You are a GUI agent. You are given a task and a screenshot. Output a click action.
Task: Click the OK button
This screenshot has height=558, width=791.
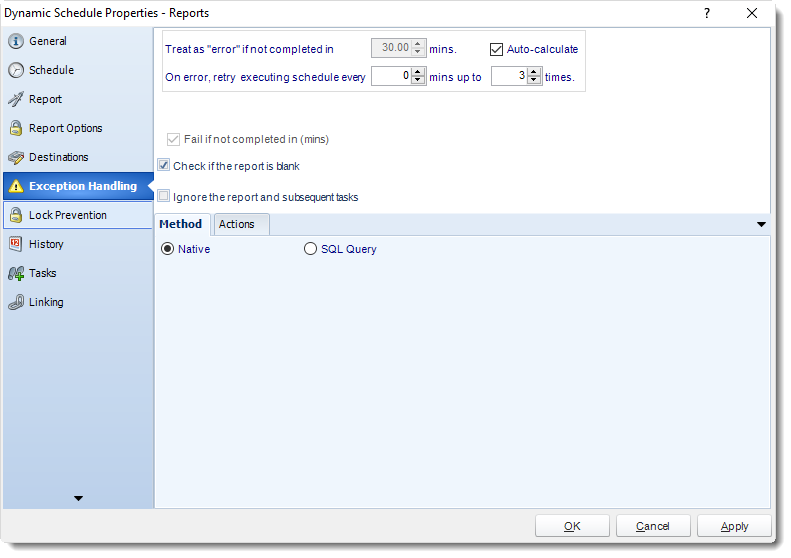(573, 526)
